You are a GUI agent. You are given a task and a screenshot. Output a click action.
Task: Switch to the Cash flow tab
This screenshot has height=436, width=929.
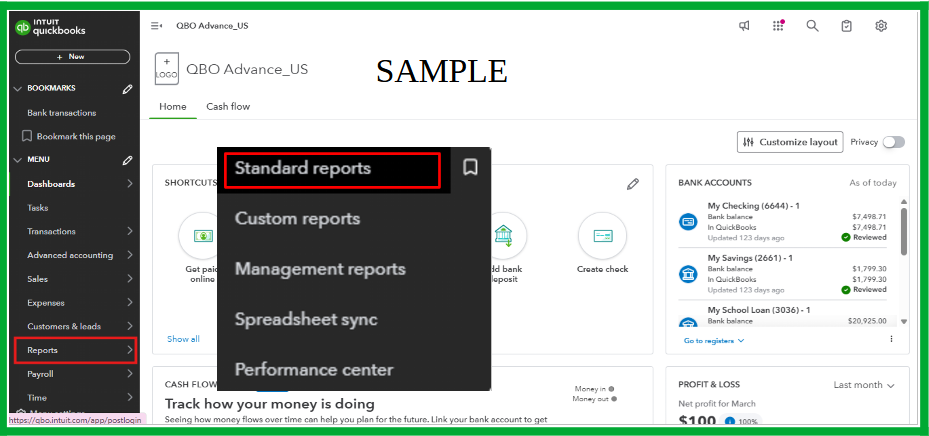[x=228, y=107]
